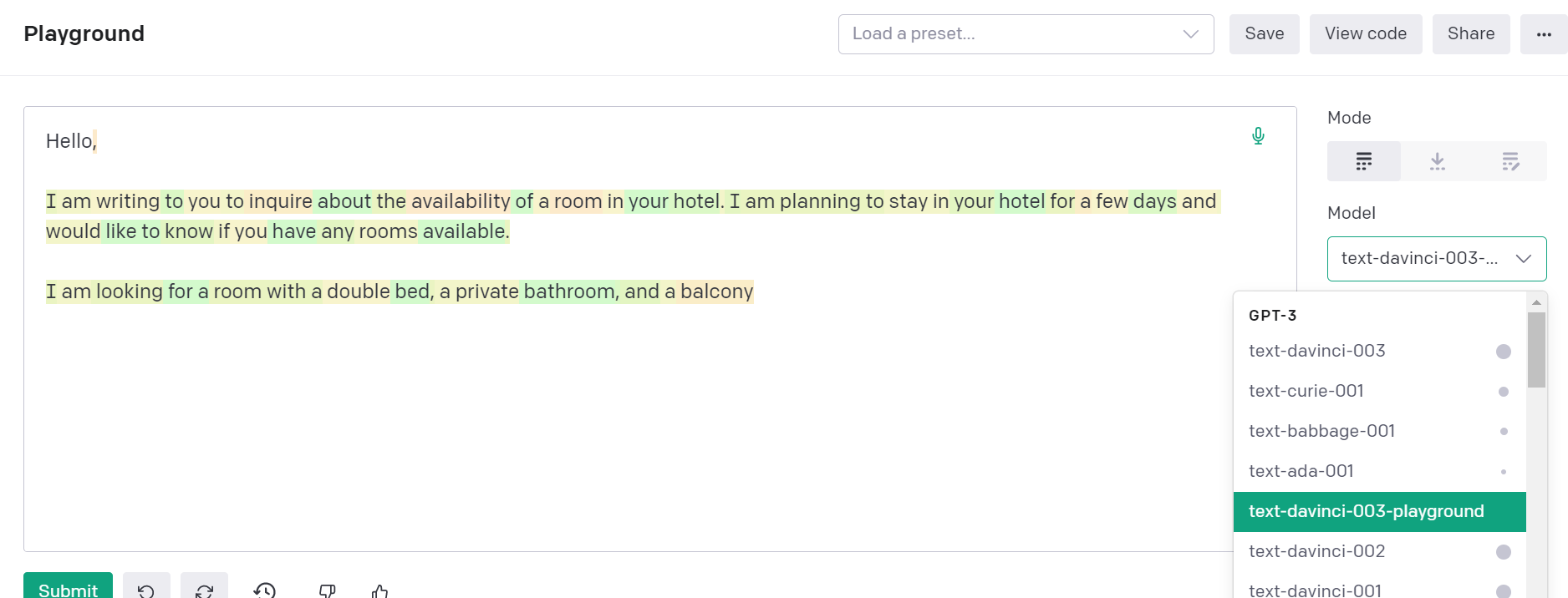
Task: Click the scroll-up arrow in model list
Action: pyautogui.click(x=1536, y=302)
